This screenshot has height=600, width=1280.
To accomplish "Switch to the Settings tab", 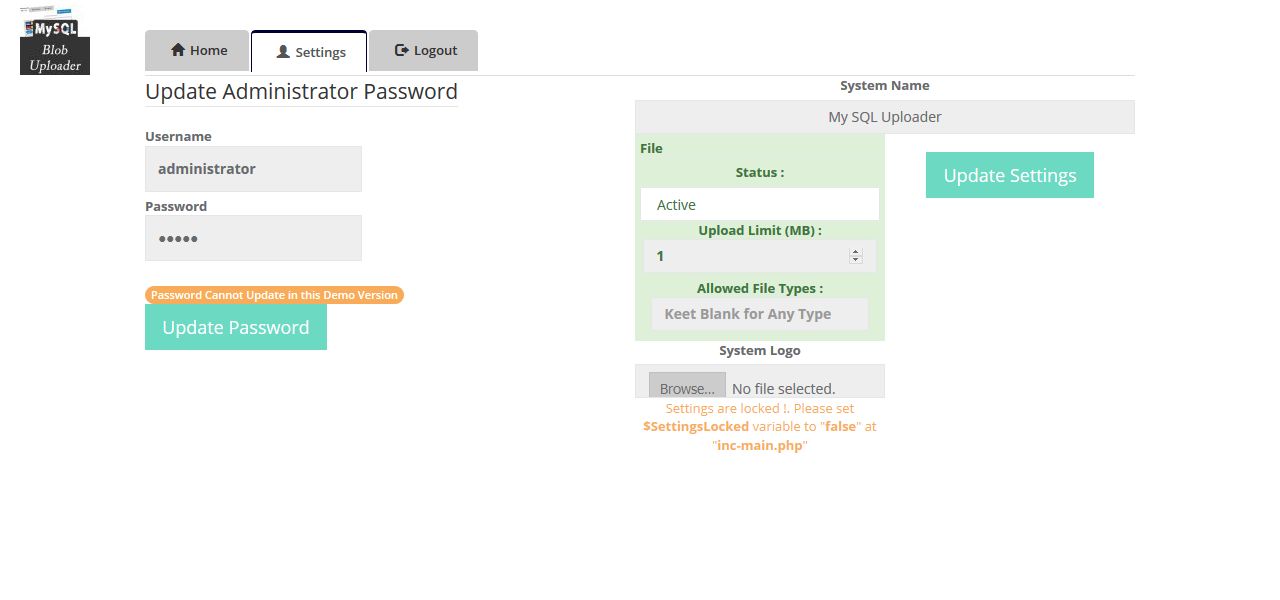I will tap(309, 52).
